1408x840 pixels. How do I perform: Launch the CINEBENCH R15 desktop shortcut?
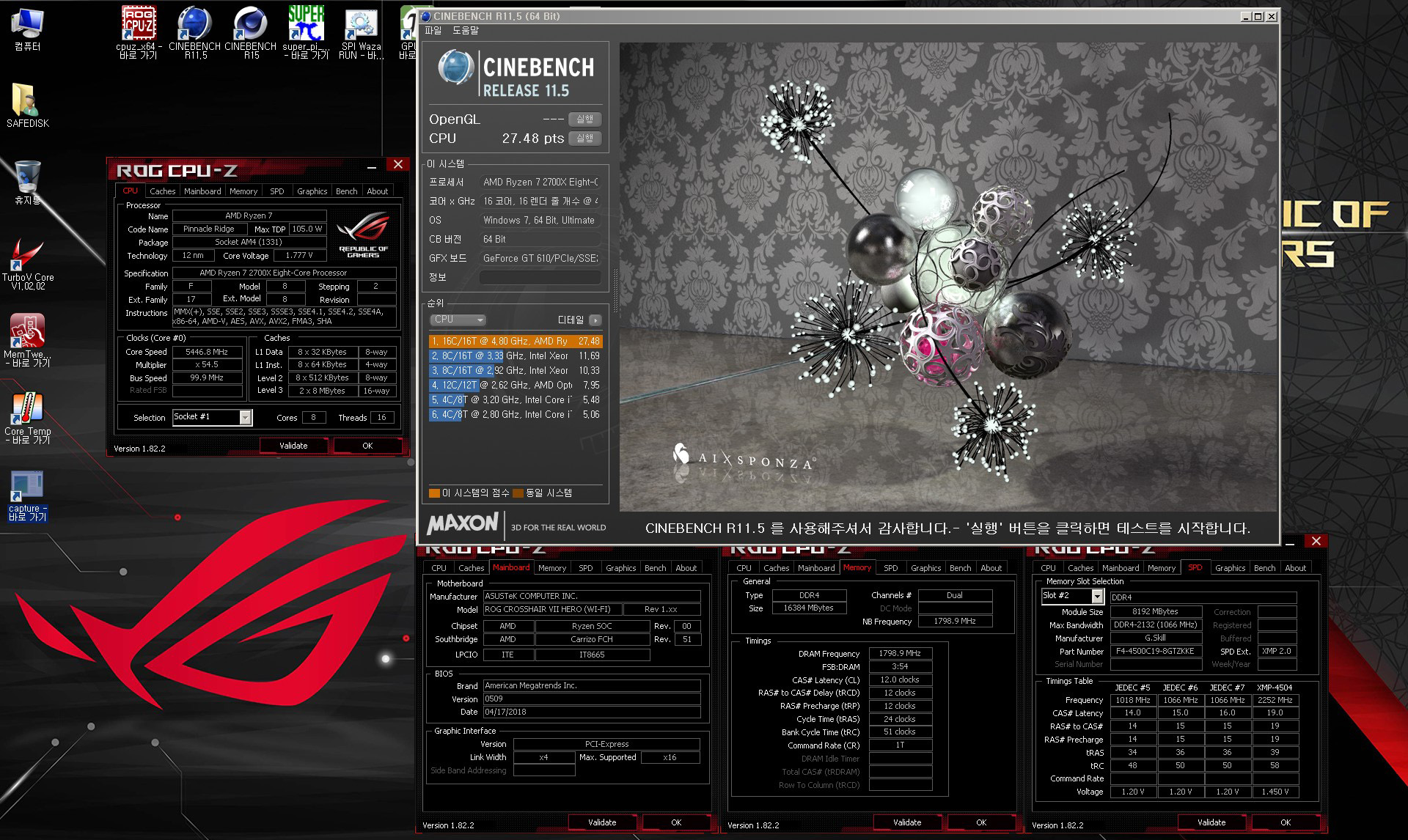[251, 32]
